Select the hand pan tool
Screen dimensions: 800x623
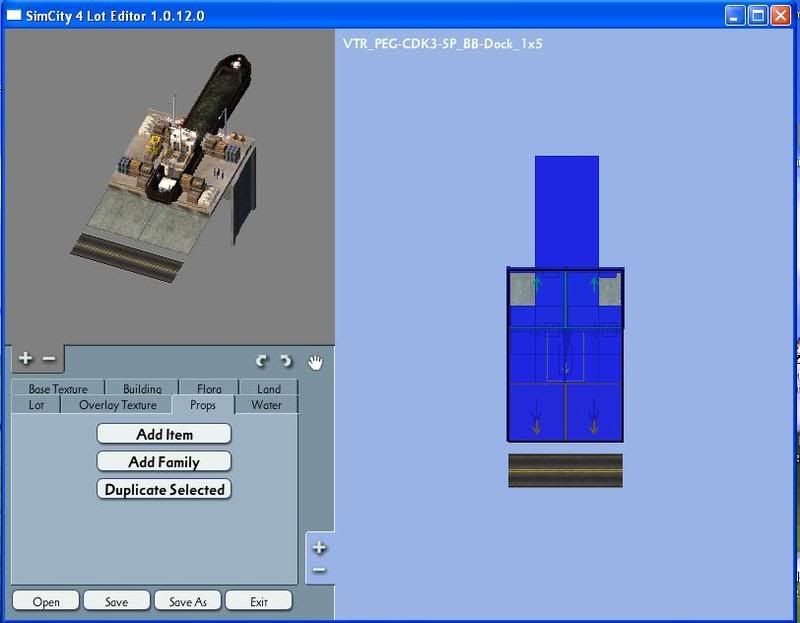315,362
